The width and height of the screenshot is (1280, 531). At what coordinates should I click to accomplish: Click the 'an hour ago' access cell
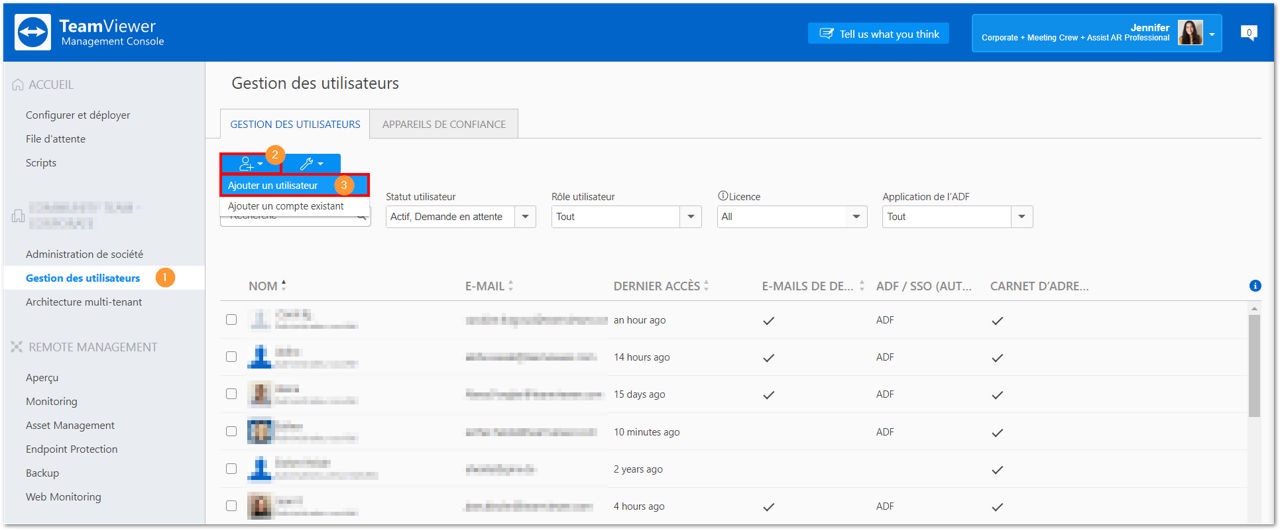tap(640, 320)
